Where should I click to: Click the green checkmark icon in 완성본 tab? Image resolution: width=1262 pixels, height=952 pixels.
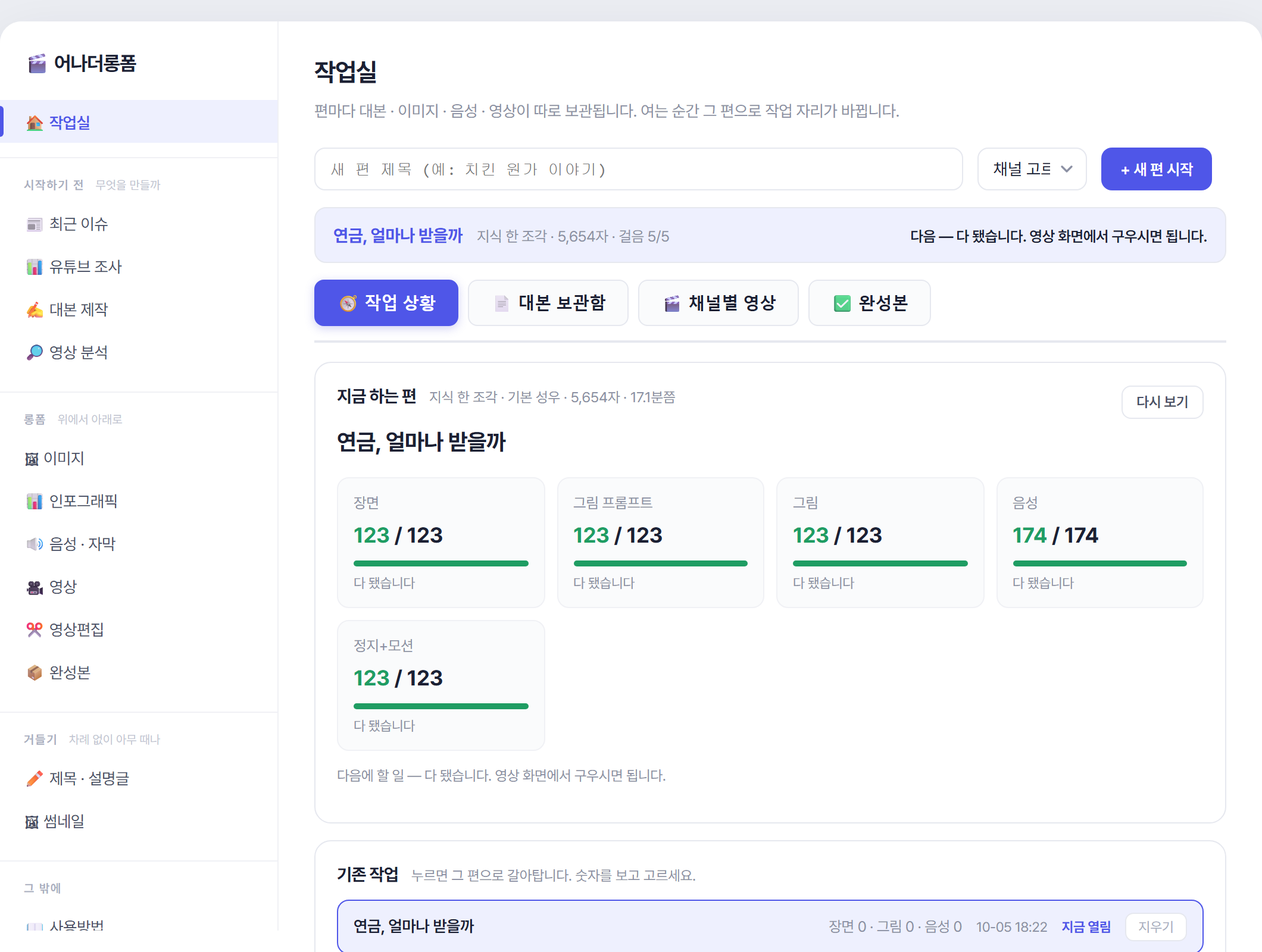click(842, 303)
